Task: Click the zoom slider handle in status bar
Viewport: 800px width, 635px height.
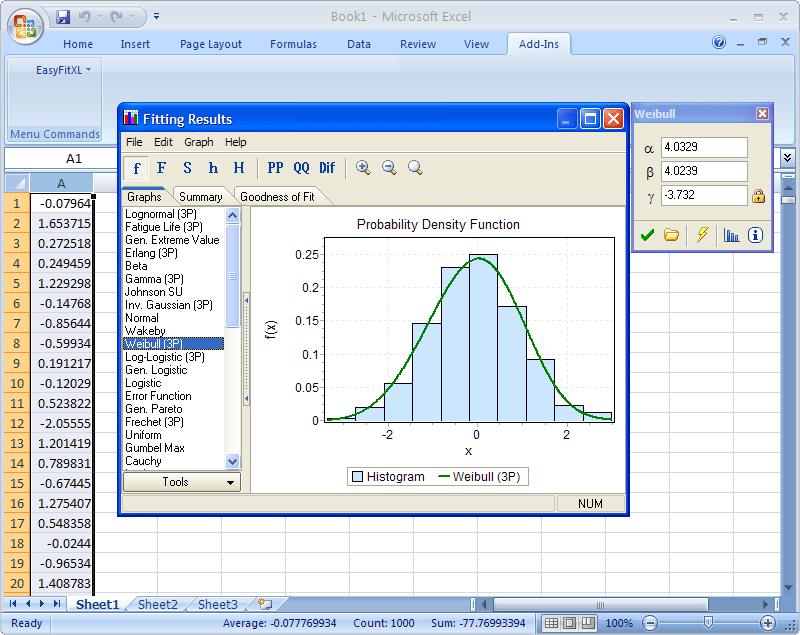Action: [708, 623]
